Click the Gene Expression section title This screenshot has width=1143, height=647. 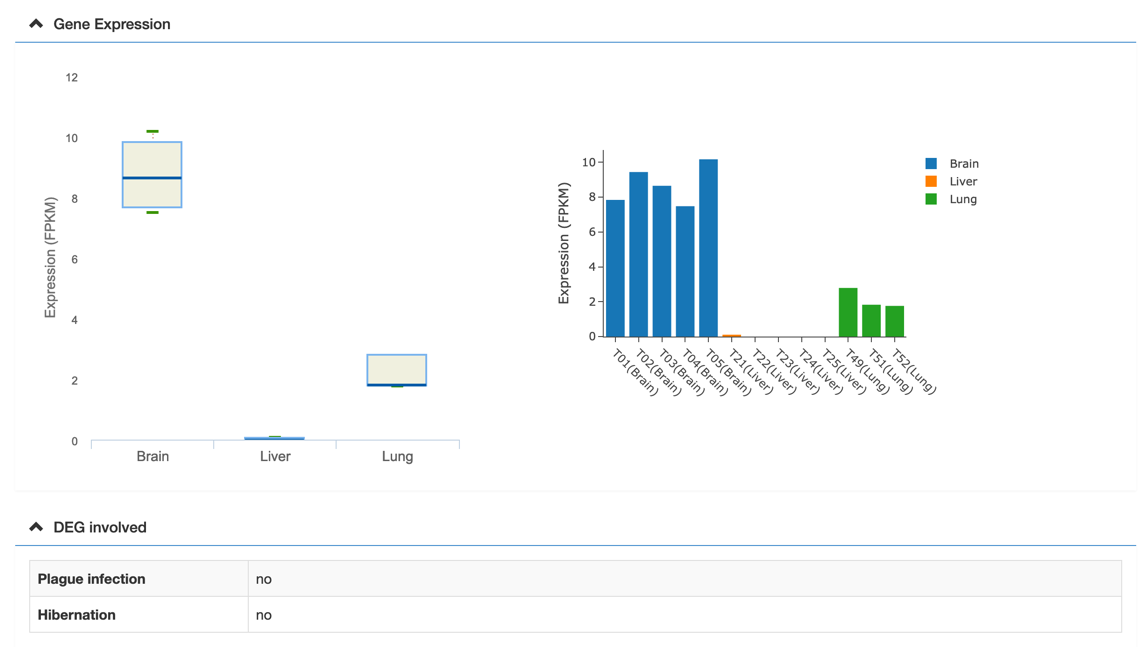point(111,24)
